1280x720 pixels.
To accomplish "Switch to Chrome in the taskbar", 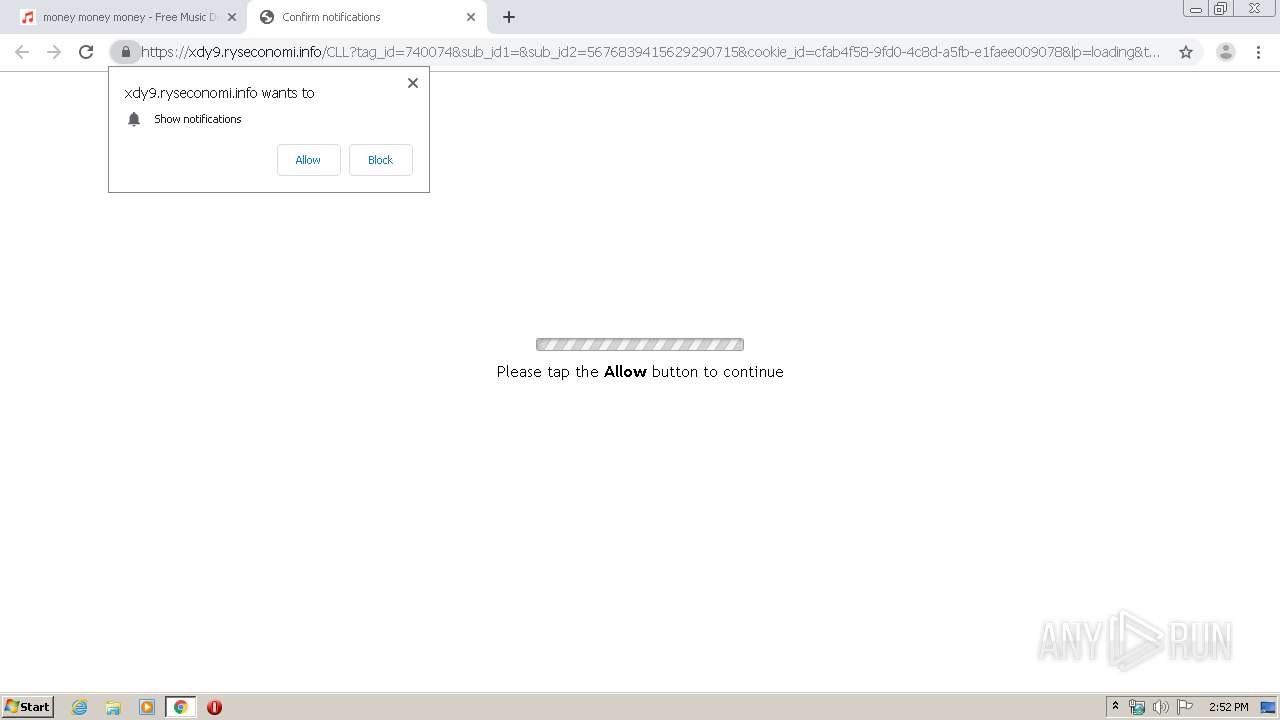I will (181, 707).
